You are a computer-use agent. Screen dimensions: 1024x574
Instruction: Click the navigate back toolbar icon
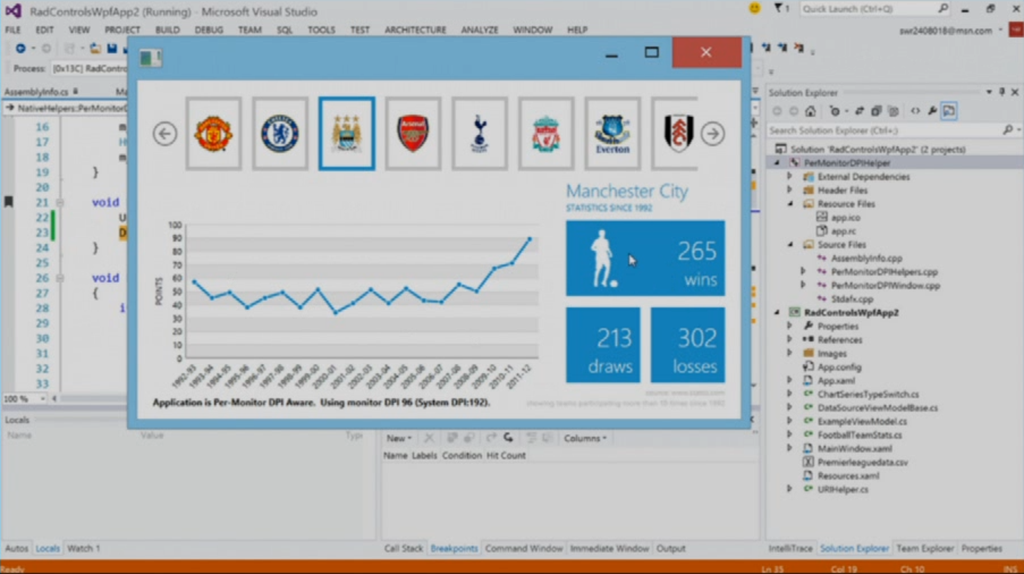tap(20, 49)
